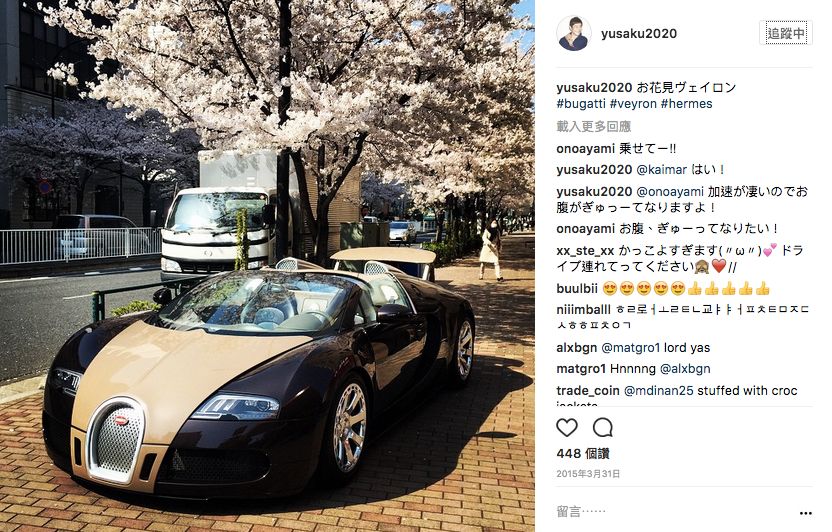Like the post with heart icon
This screenshot has height=532, width=832.
click(x=567, y=428)
